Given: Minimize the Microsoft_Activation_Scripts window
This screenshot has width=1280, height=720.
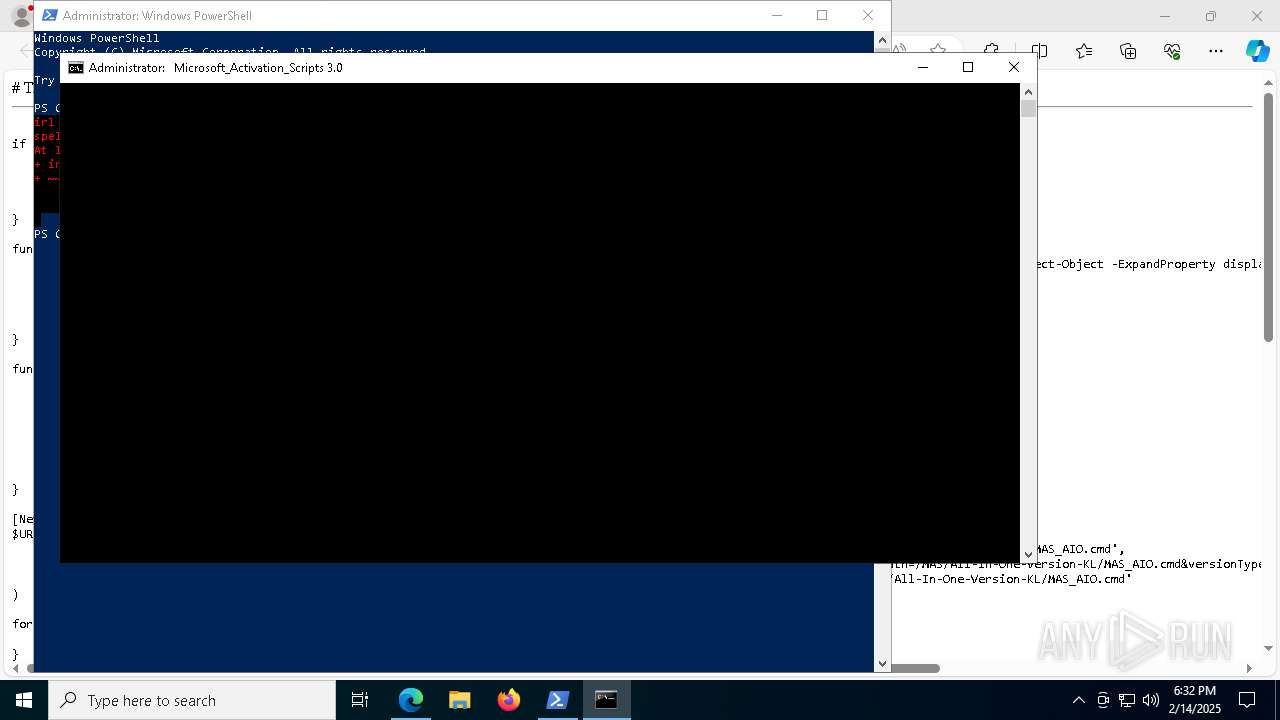Looking at the screenshot, I should tap(922, 67).
